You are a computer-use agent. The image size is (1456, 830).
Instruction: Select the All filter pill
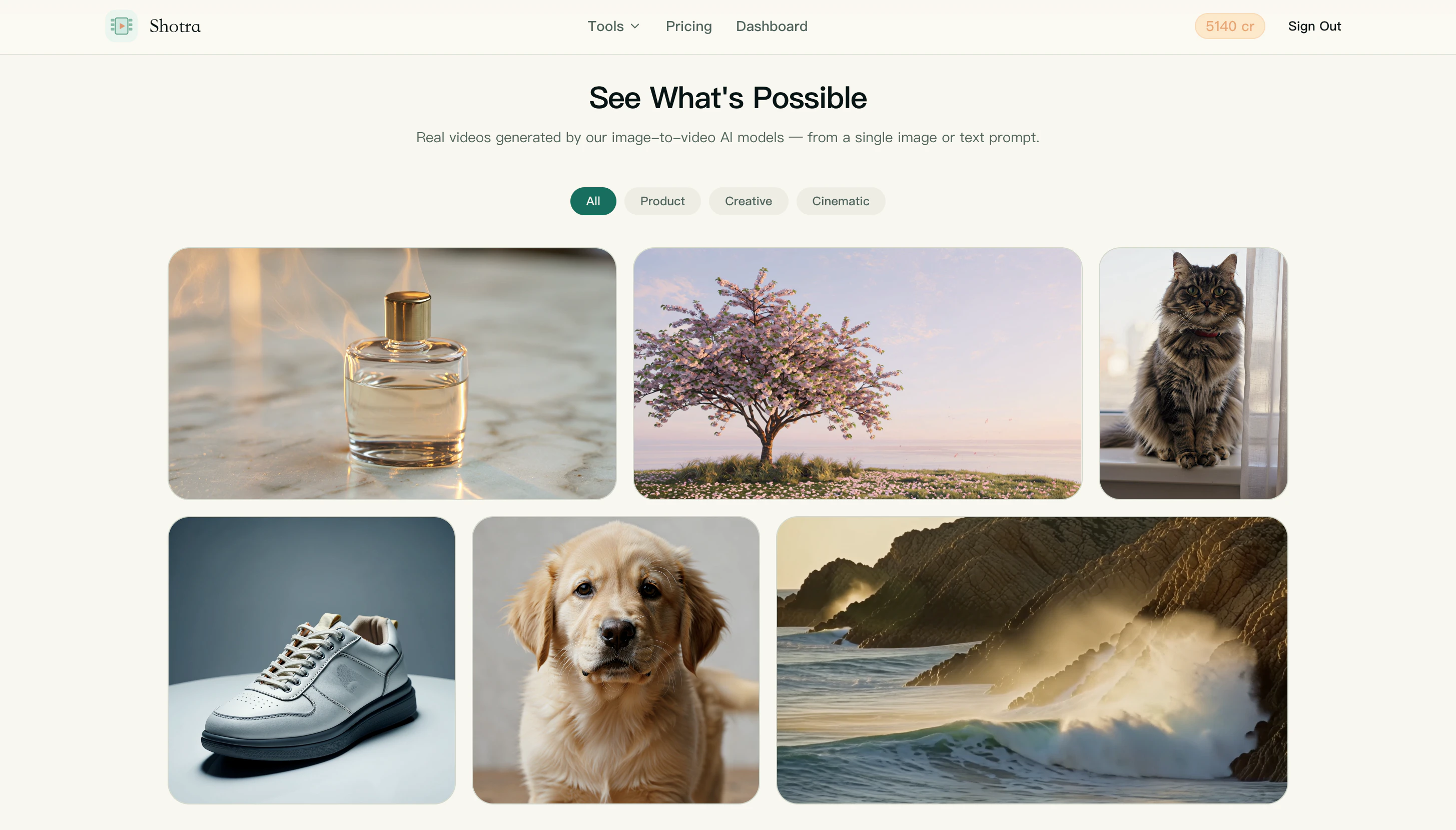(x=593, y=201)
